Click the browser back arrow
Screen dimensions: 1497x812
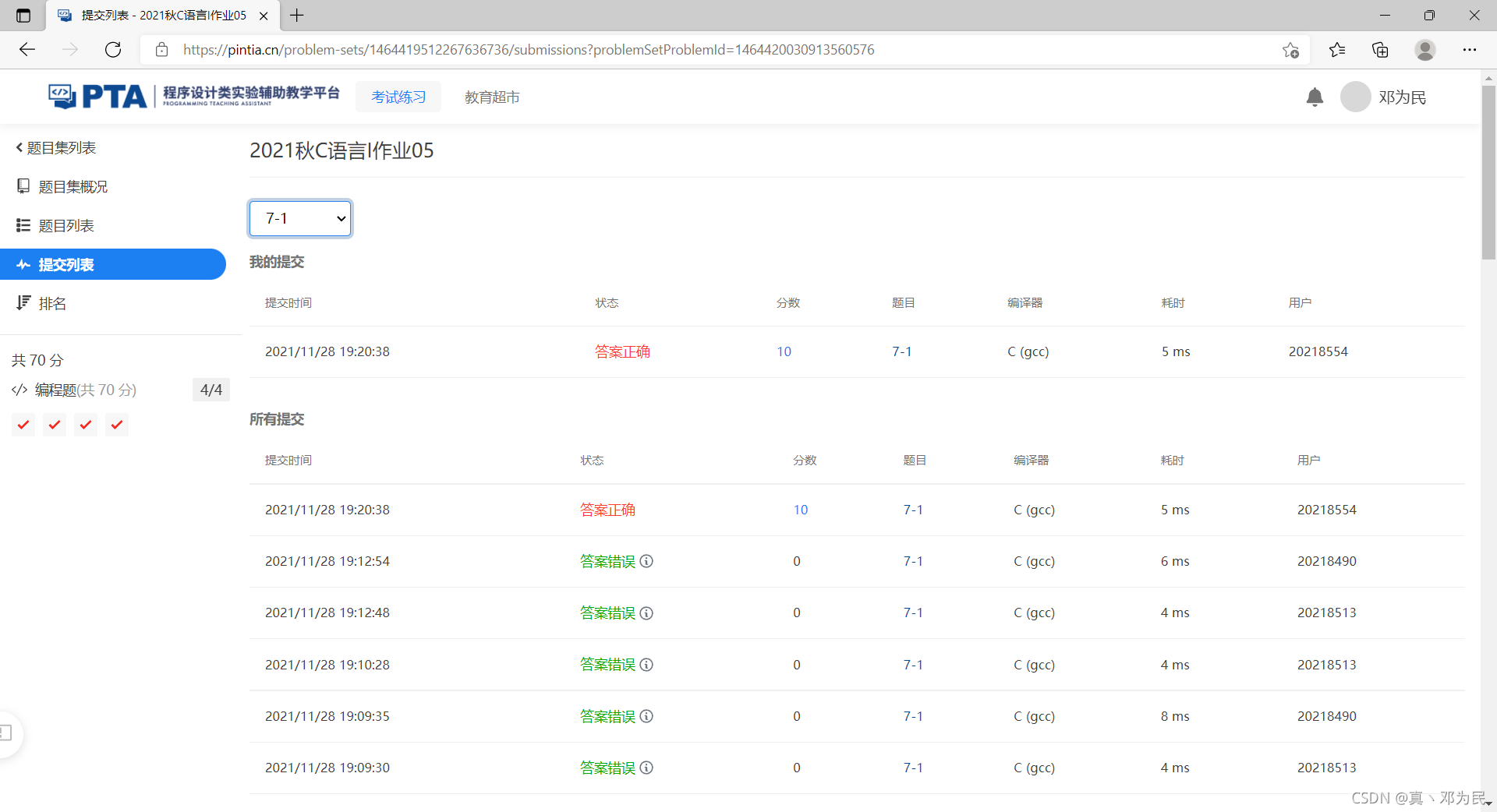pyautogui.click(x=27, y=50)
